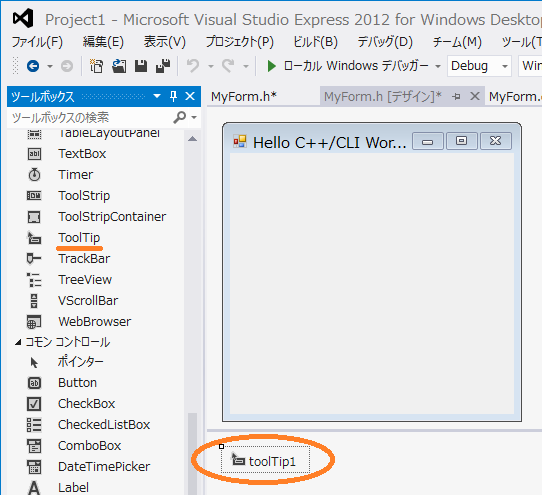Screen dimensions: 542x495
Task: Open the Debug configuration combo box
Action: coord(479,66)
